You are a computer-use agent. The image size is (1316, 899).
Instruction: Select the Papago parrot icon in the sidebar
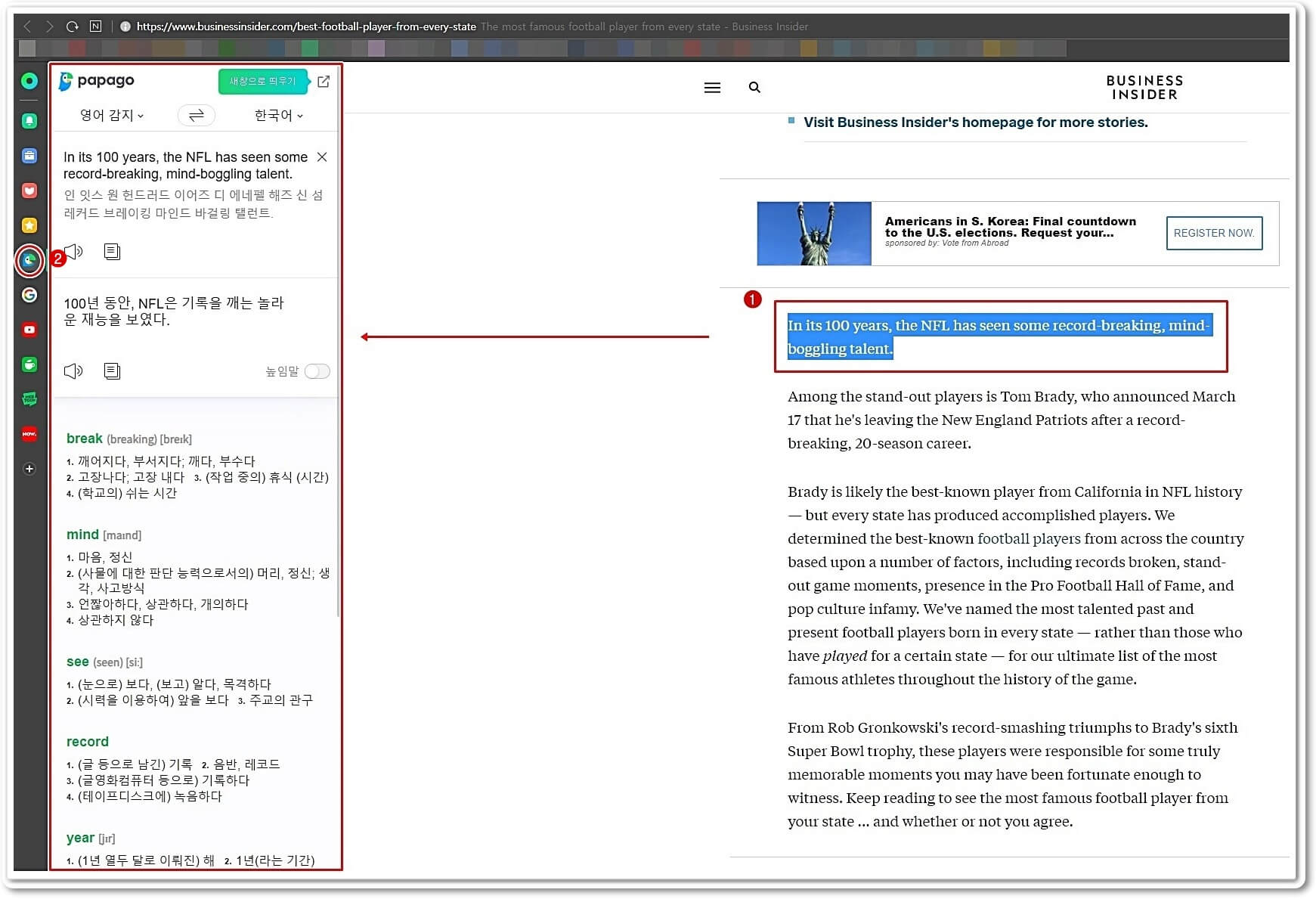(29, 261)
